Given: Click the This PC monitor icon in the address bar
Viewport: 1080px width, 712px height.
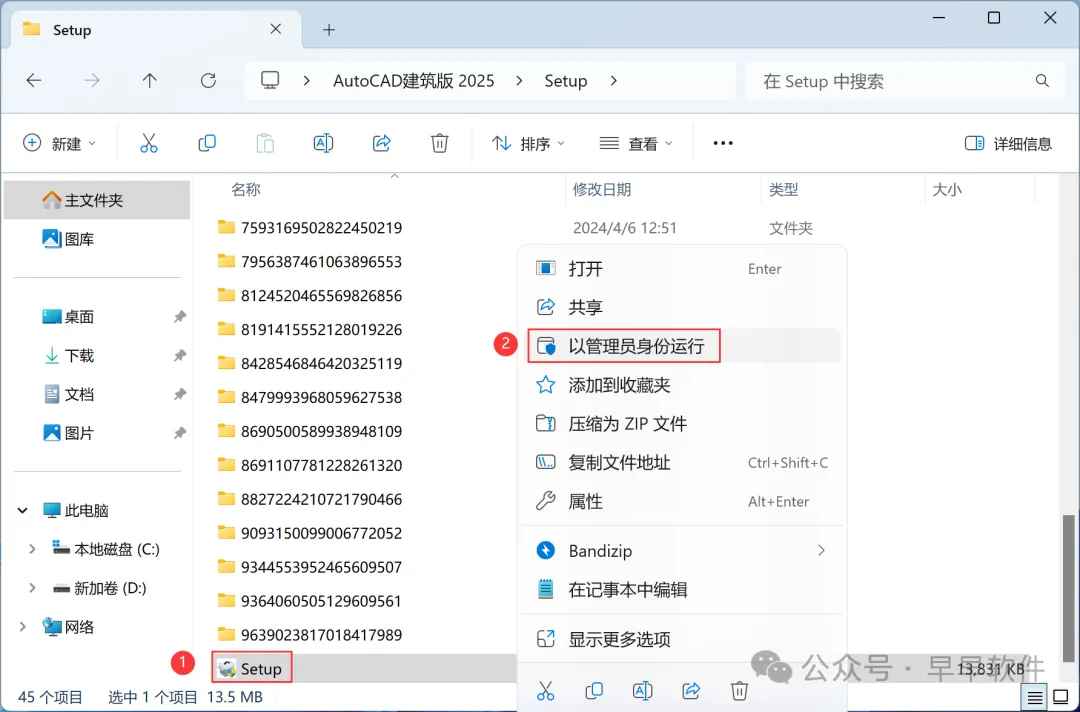Looking at the screenshot, I should click(270, 81).
